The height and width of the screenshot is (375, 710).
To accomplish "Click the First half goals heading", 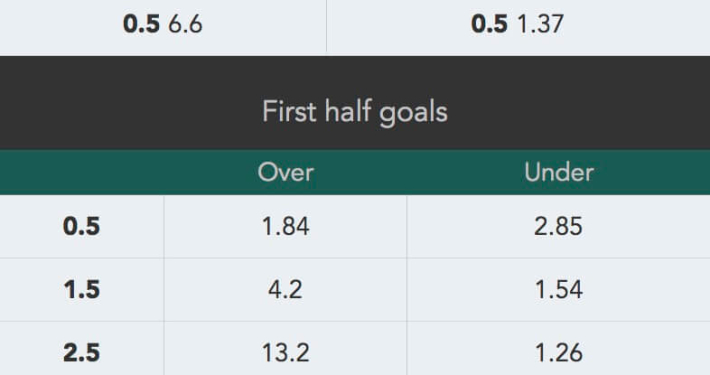I will point(355,111).
